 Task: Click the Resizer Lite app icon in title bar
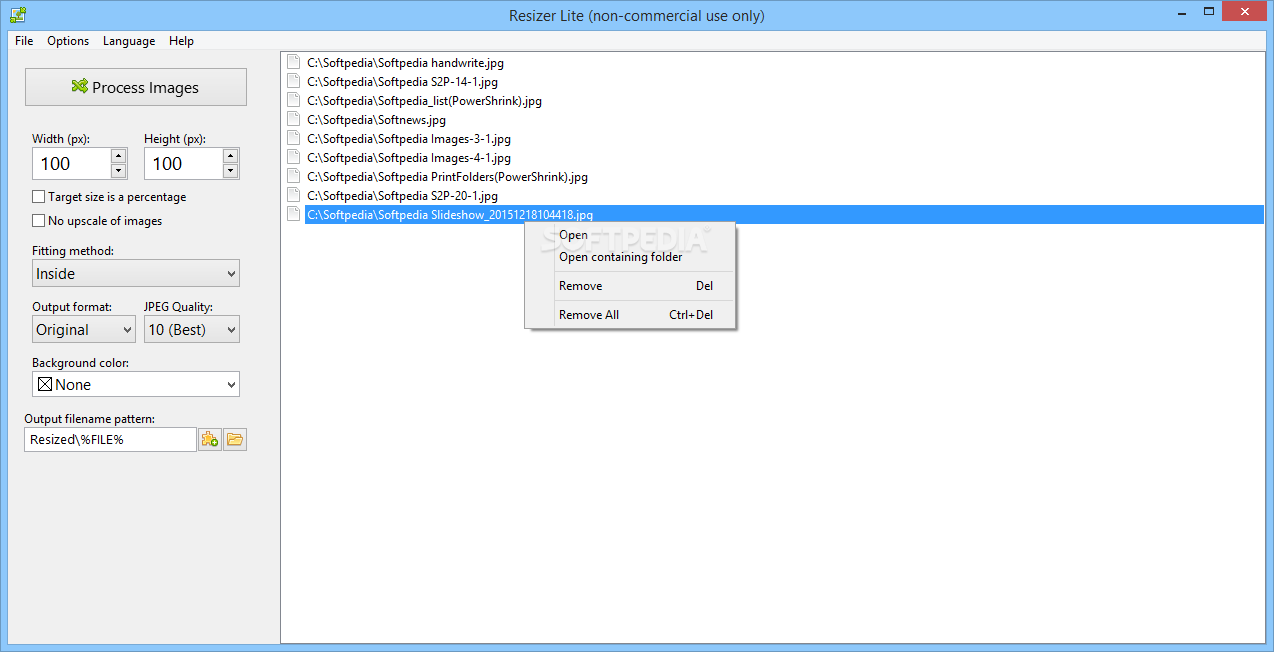point(17,14)
